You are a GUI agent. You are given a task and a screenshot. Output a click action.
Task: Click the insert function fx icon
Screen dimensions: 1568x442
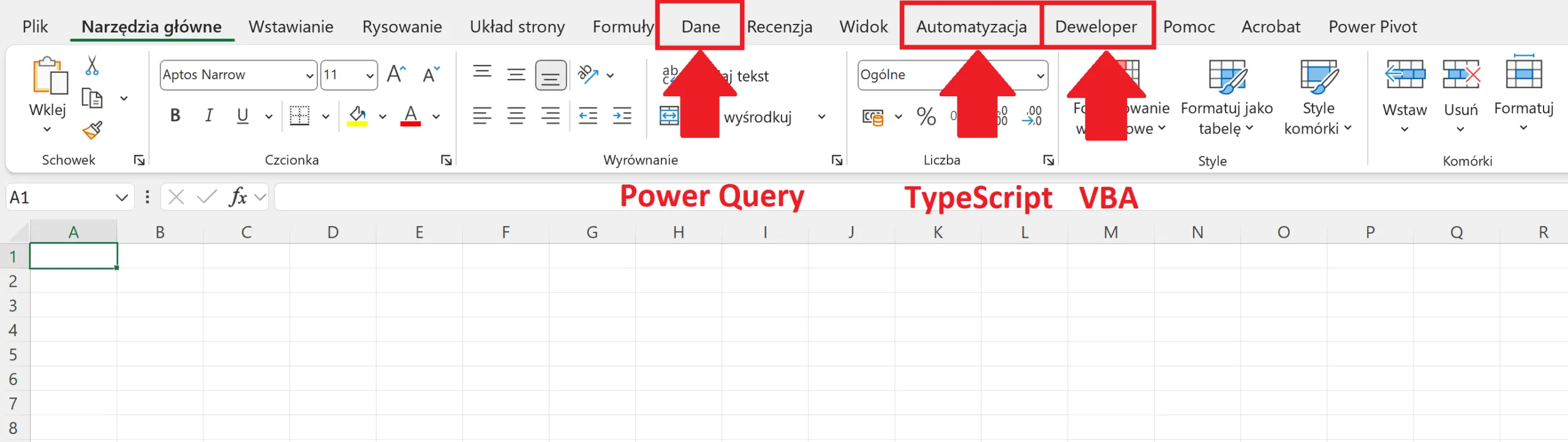(238, 197)
